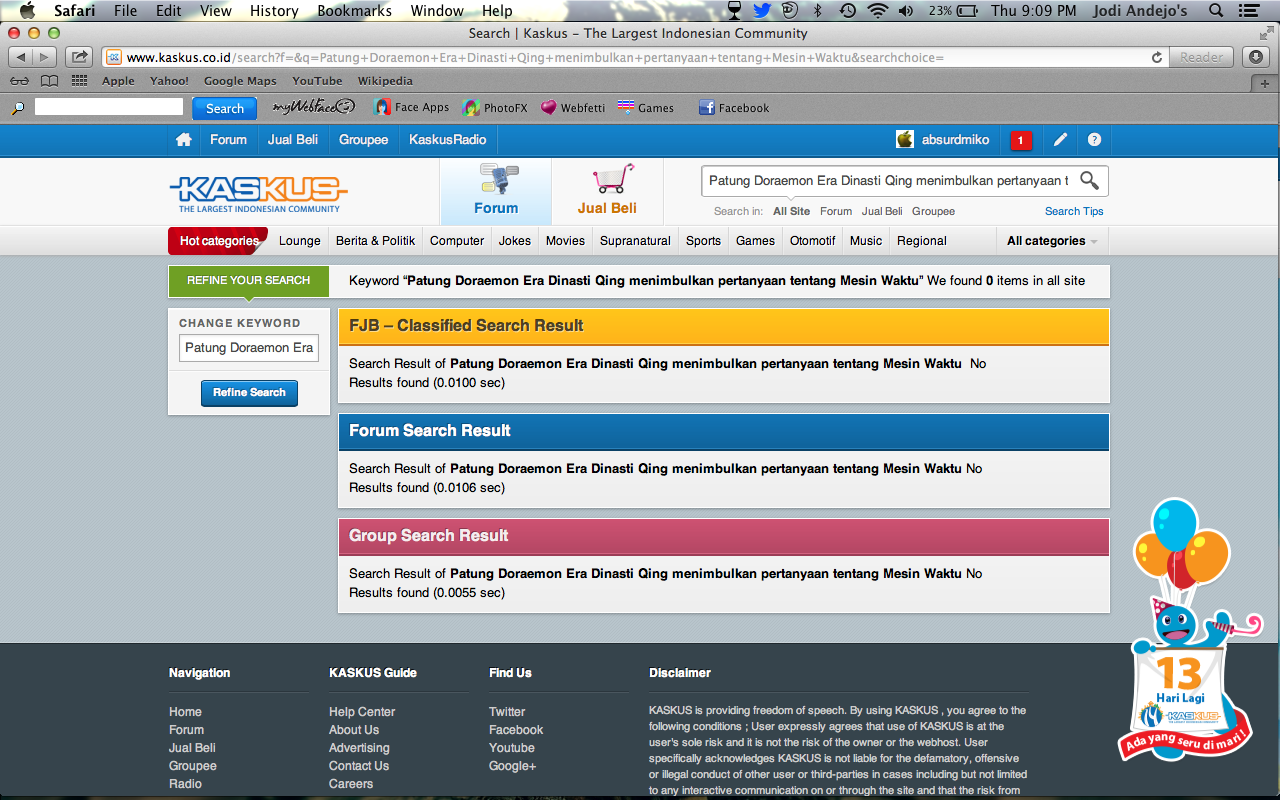Image resolution: width=1280 pixels, height=800 pixels.
Task: Click the Change Keyword input field
Action: click(x=249, y=348)
